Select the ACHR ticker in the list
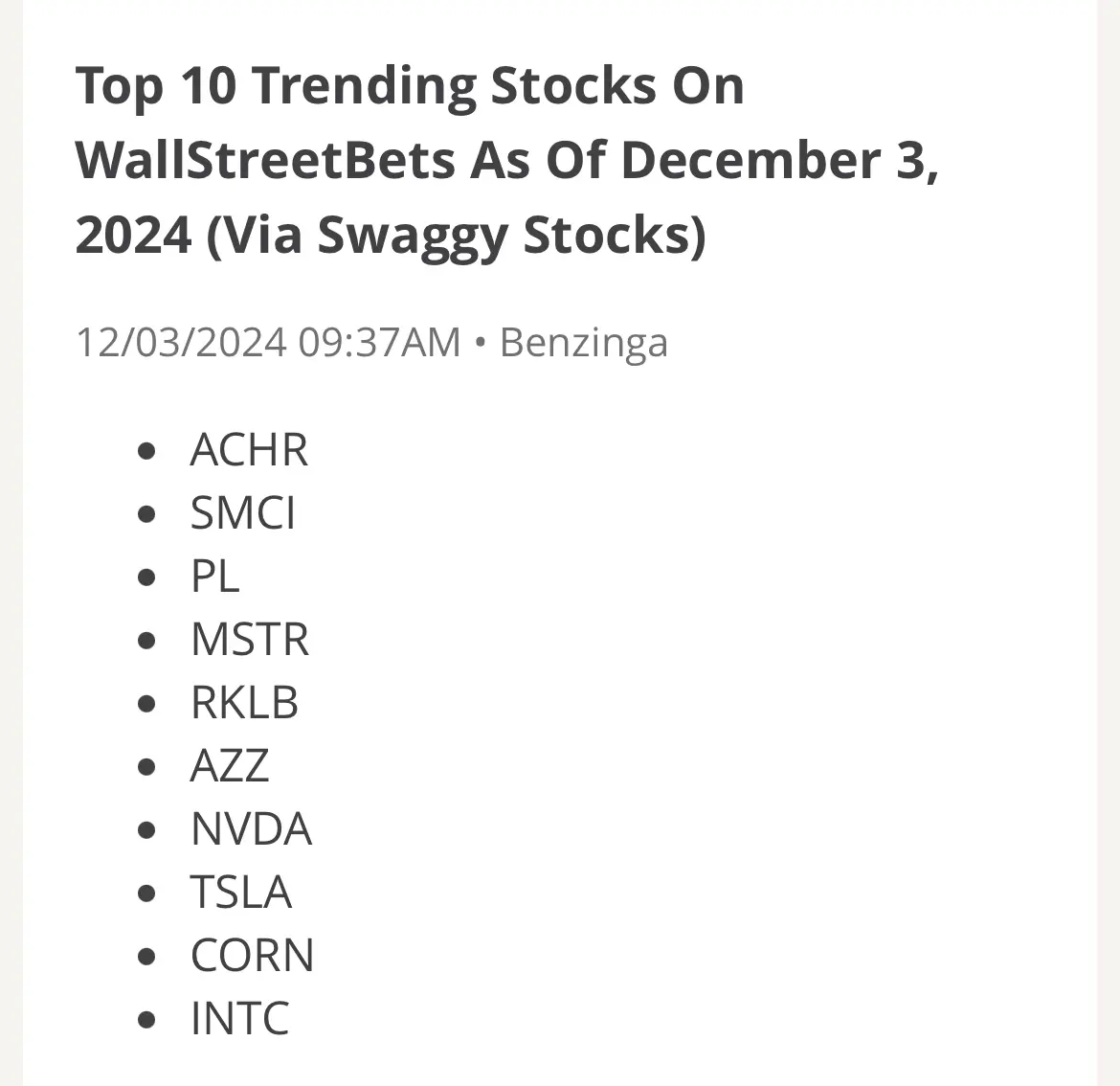 tap(249, 450)
